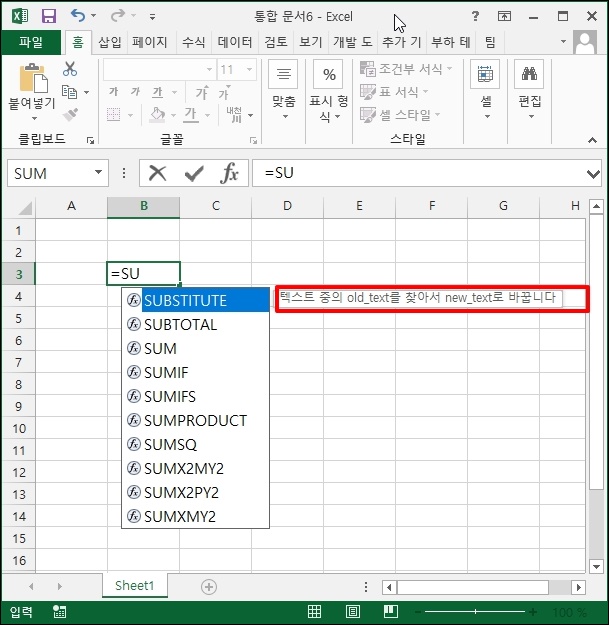Select SUMIF from the autocomplete list
This screenshot has height=625, width=609.
point(195,372)
